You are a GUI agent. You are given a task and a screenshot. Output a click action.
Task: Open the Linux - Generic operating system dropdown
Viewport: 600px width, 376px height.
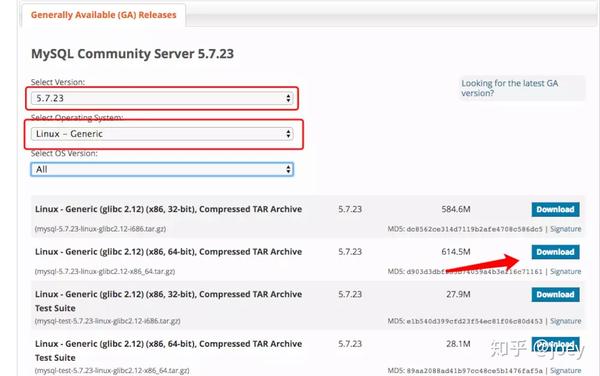pos(162,134)
